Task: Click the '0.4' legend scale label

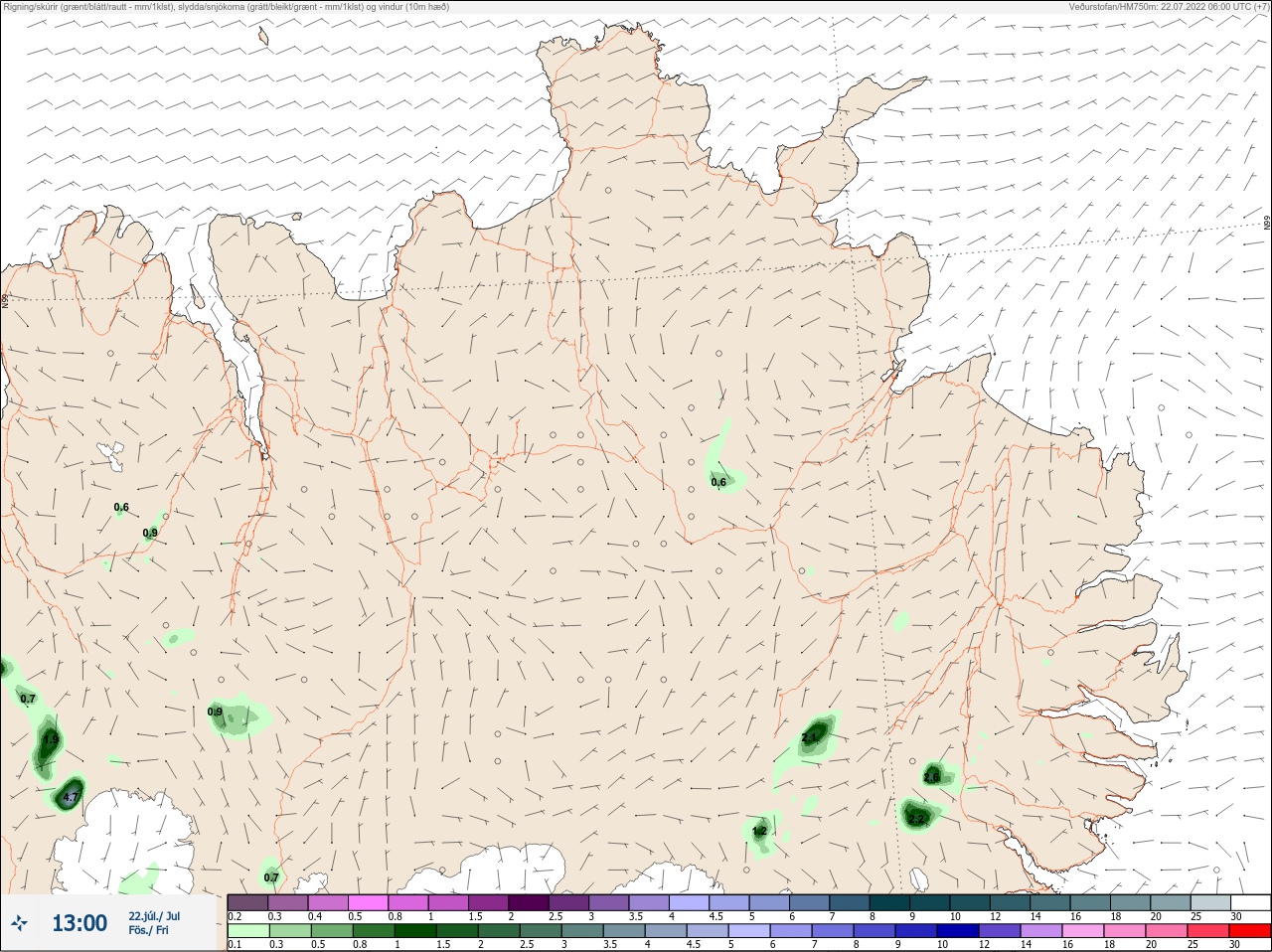Action: coord(315,916)
